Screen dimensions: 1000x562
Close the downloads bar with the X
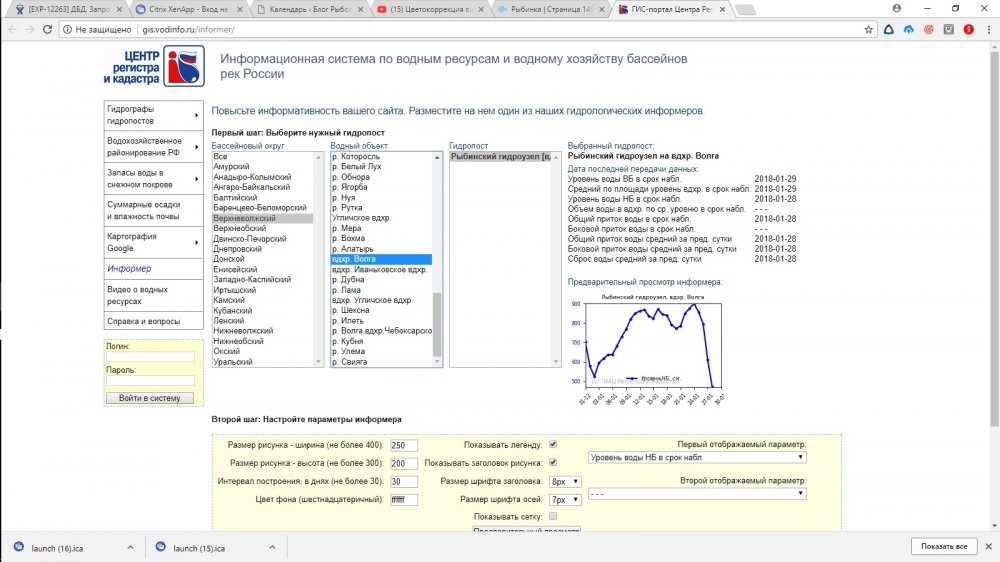(x=985, y=547)
